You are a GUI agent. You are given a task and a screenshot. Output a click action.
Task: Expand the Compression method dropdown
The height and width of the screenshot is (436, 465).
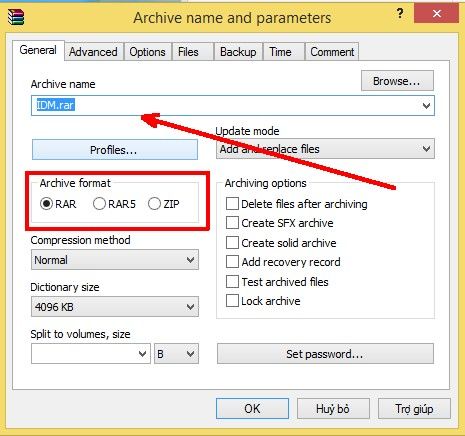click(115, 260)
